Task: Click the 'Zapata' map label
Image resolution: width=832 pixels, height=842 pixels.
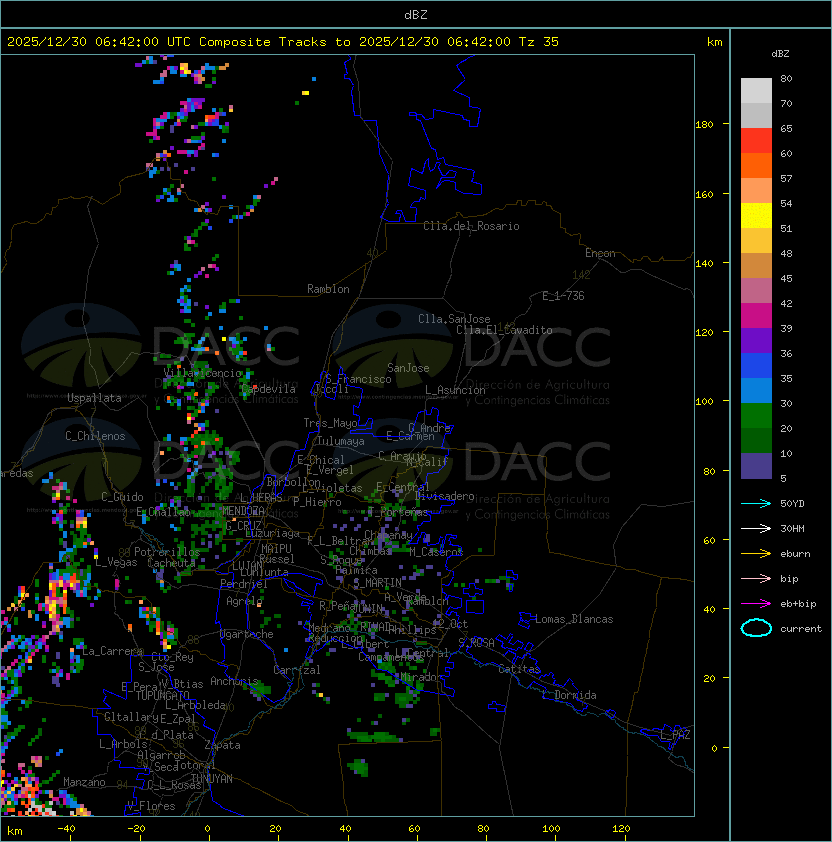Action: (x=222, y=745)
